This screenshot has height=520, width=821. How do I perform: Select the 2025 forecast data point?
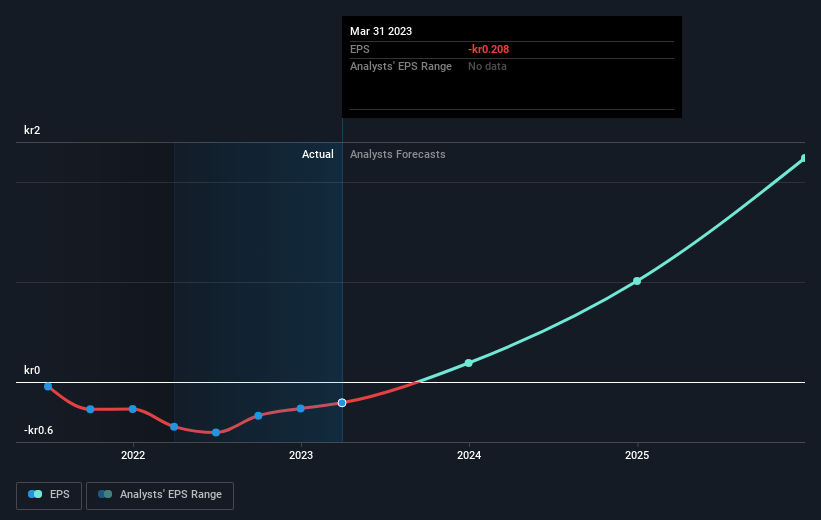point(637,281)
